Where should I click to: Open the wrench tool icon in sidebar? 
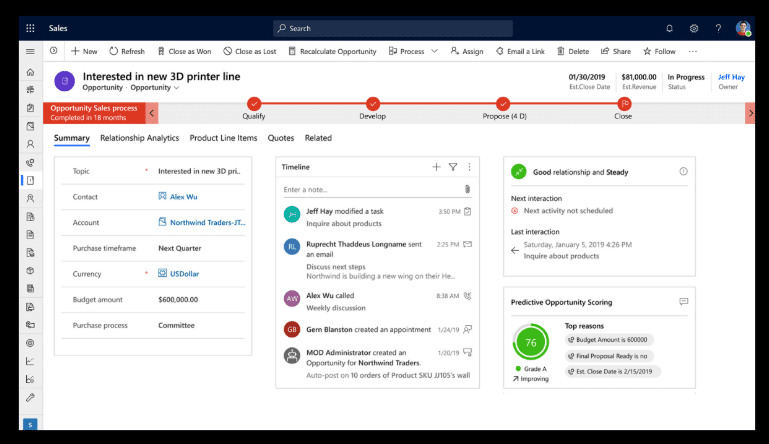tap(30, 397)
